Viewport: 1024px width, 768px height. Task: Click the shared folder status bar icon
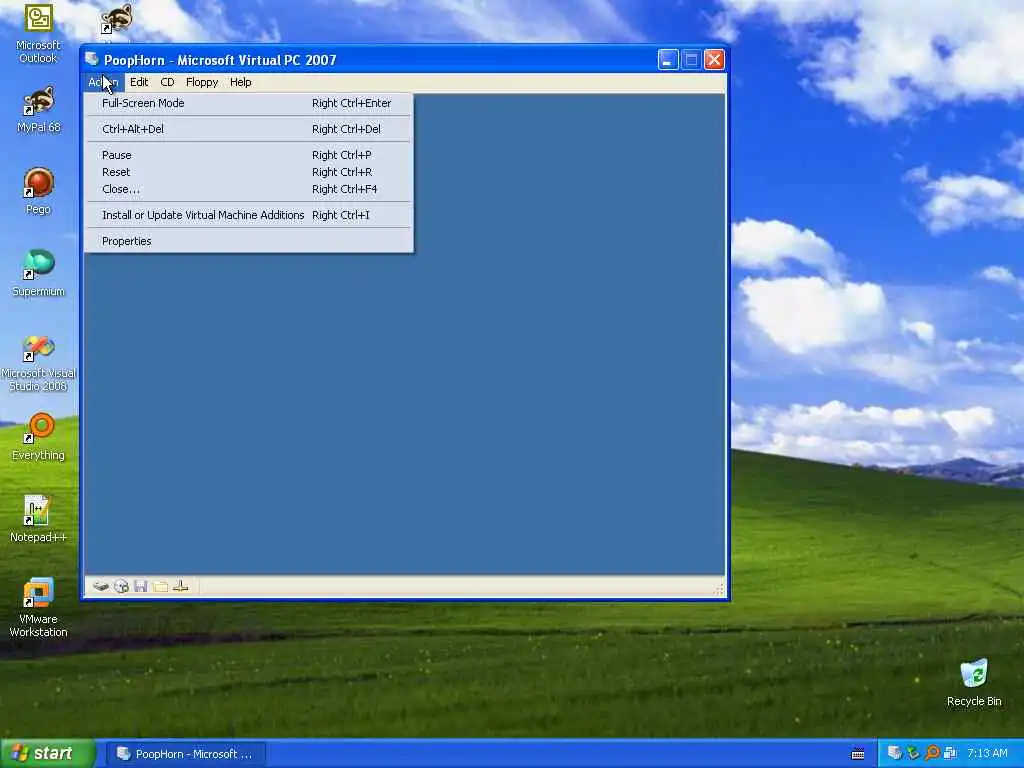coord(161,586)
